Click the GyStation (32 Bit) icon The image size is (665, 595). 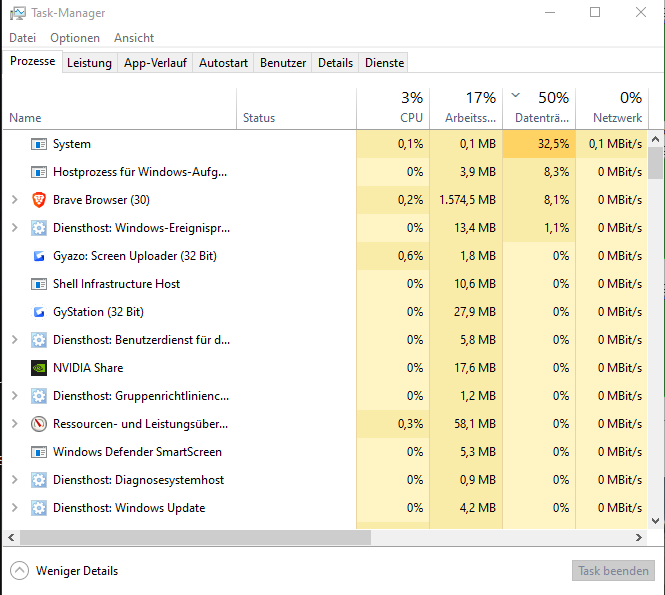point(39,312)
